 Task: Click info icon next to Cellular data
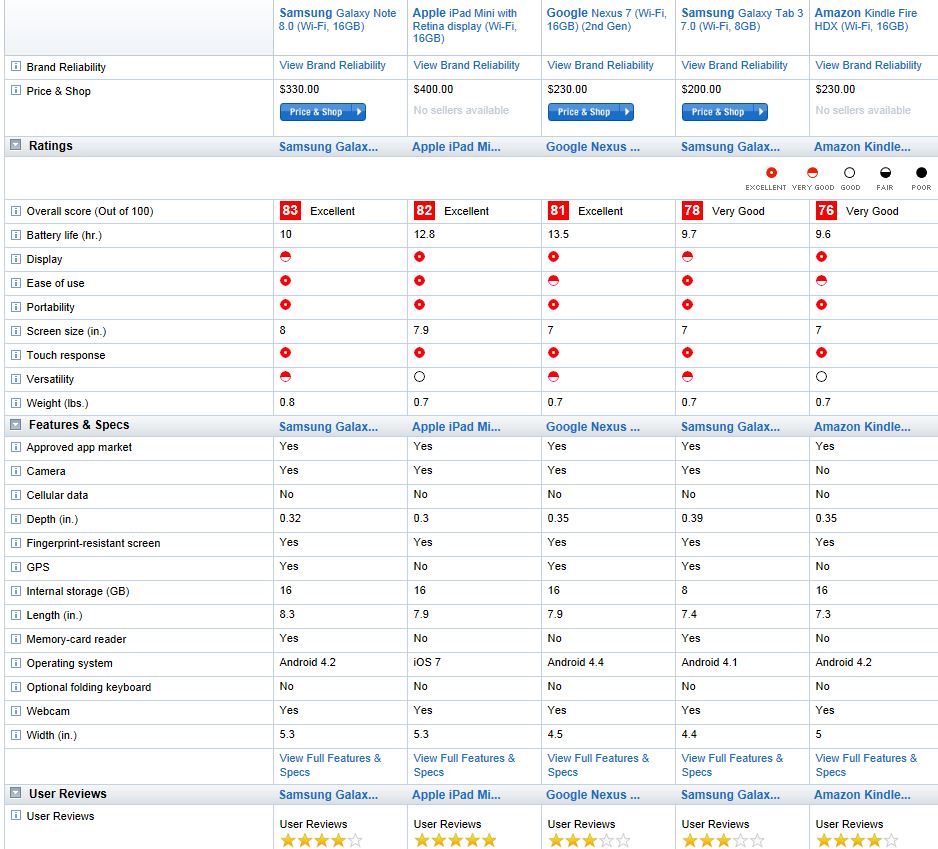(x=16, y=495)
